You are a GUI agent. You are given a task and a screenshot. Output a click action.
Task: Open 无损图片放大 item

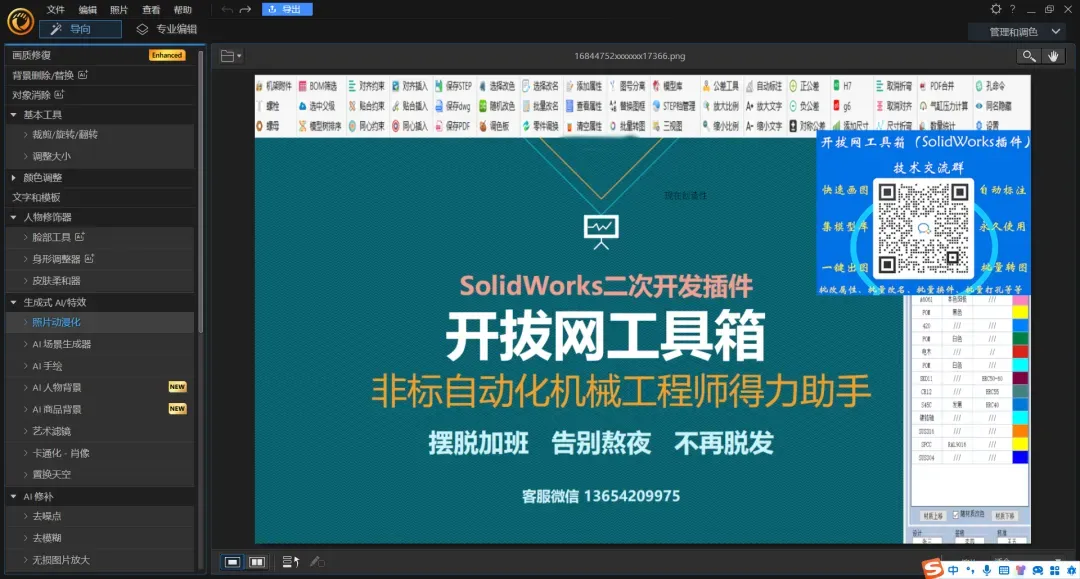(x=100, y=560)
